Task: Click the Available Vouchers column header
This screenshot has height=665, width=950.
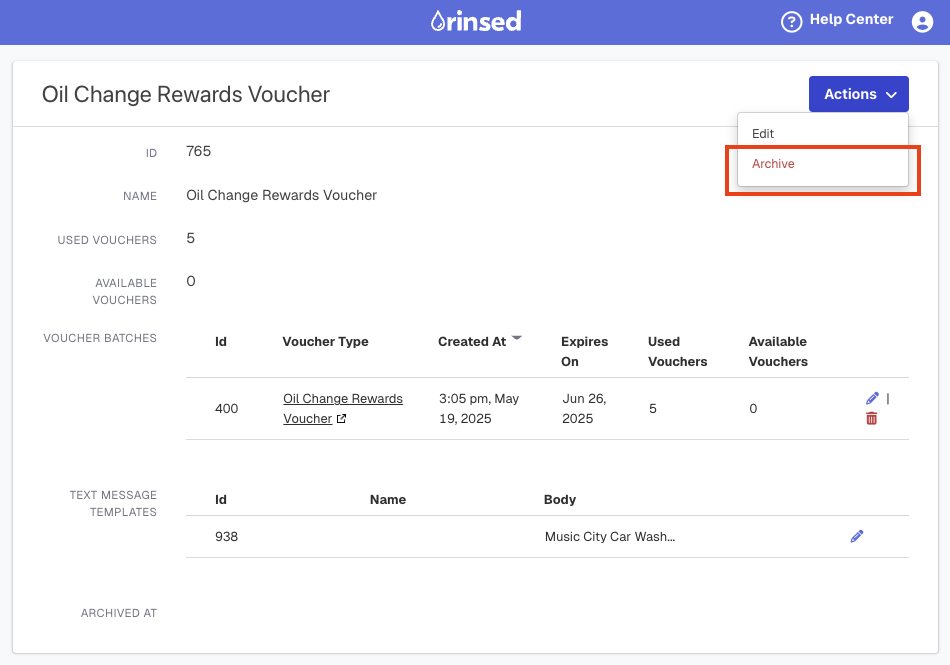Action: 778,351
